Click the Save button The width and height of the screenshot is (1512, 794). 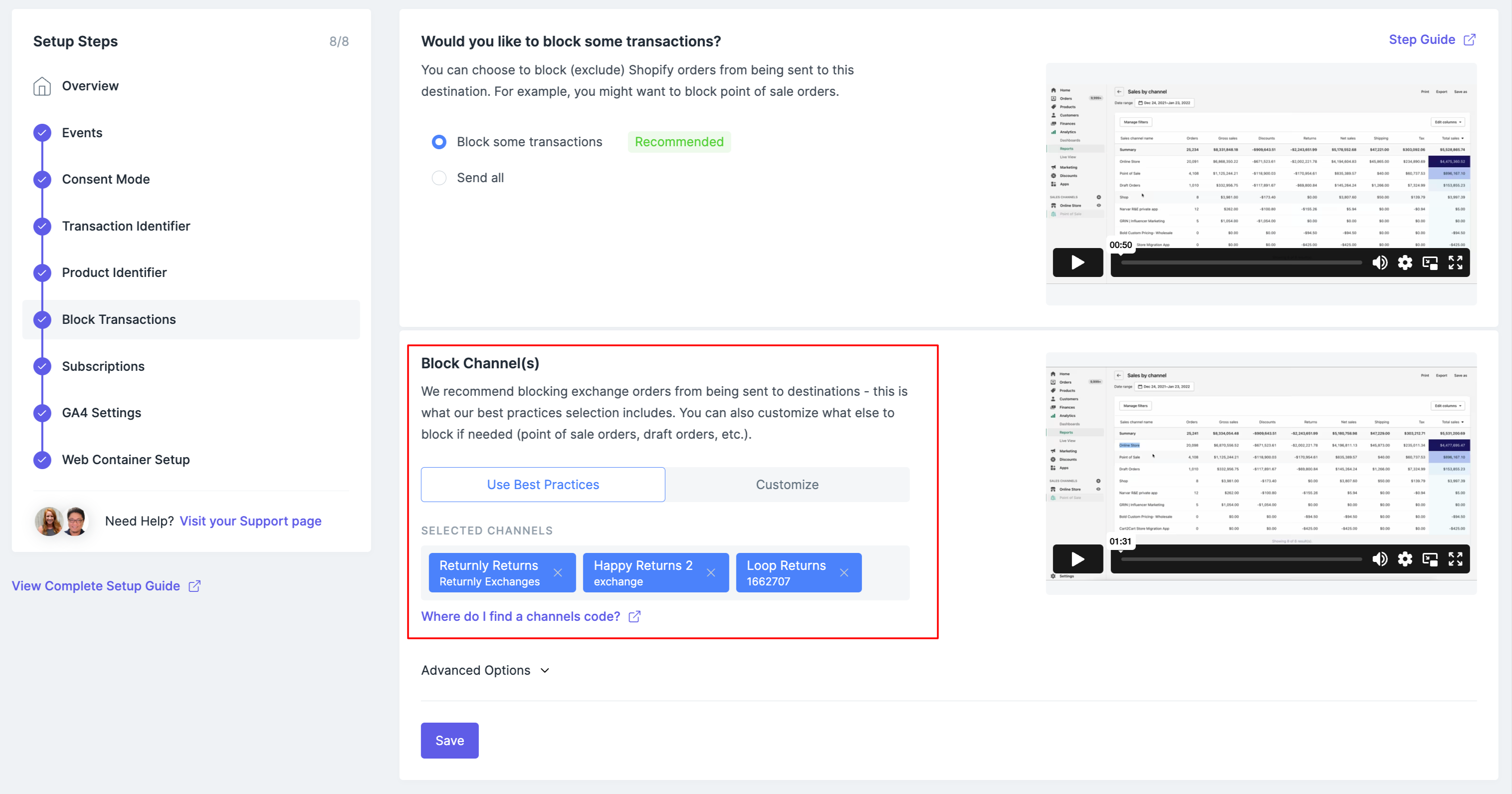(x=449, y=741)
